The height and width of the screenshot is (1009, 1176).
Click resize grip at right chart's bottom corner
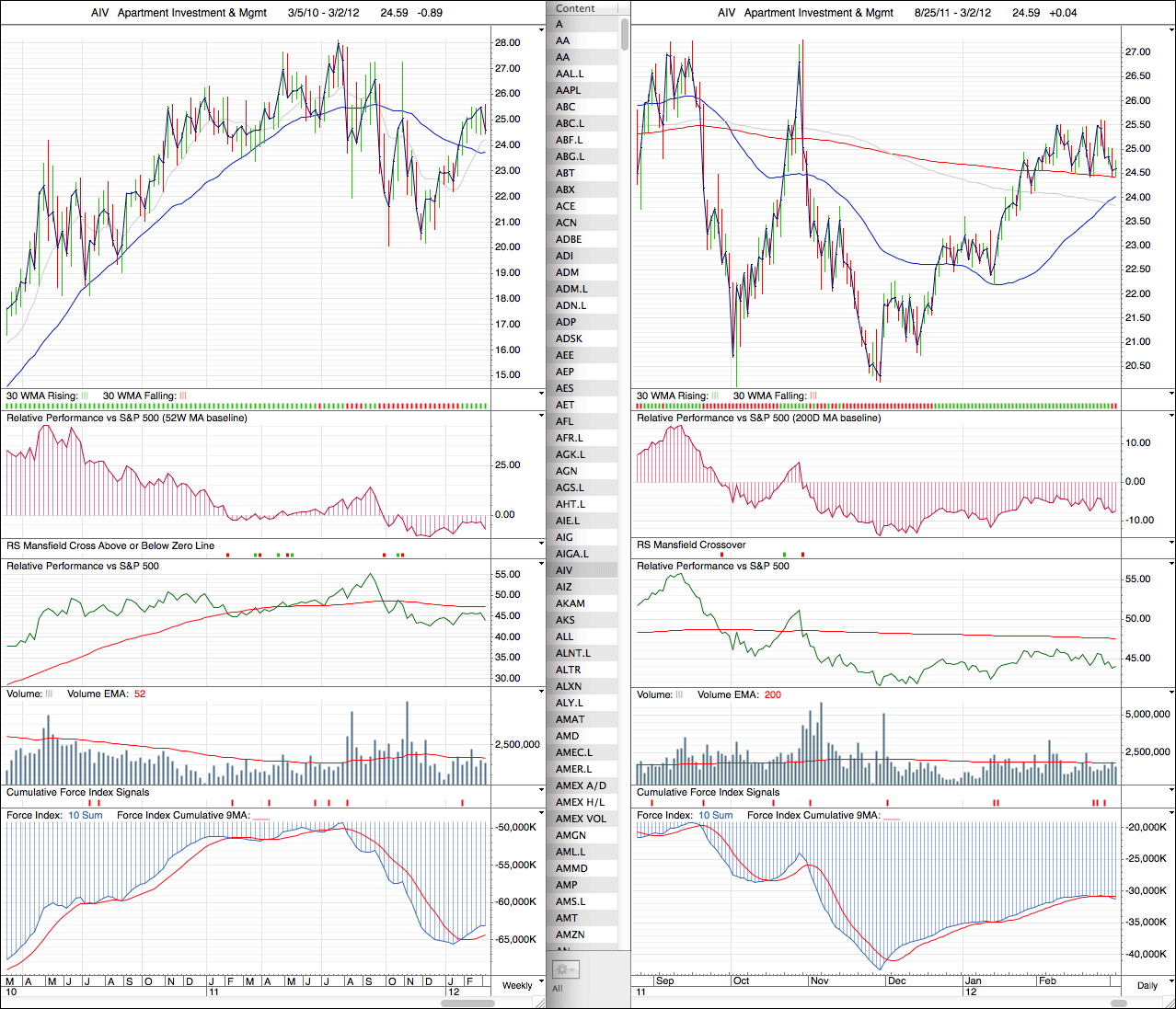[x=1170, y=1003]
